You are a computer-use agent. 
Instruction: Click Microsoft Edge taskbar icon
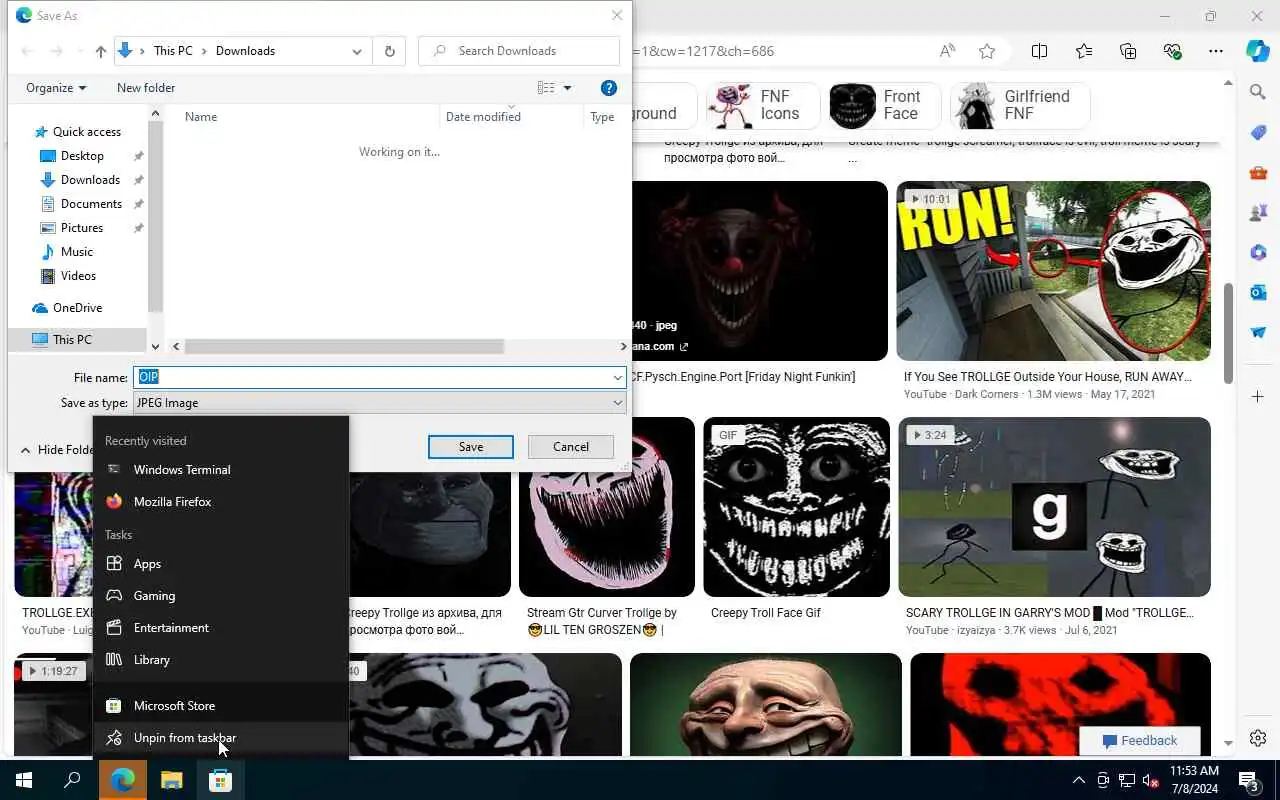[x=123, y=780]
